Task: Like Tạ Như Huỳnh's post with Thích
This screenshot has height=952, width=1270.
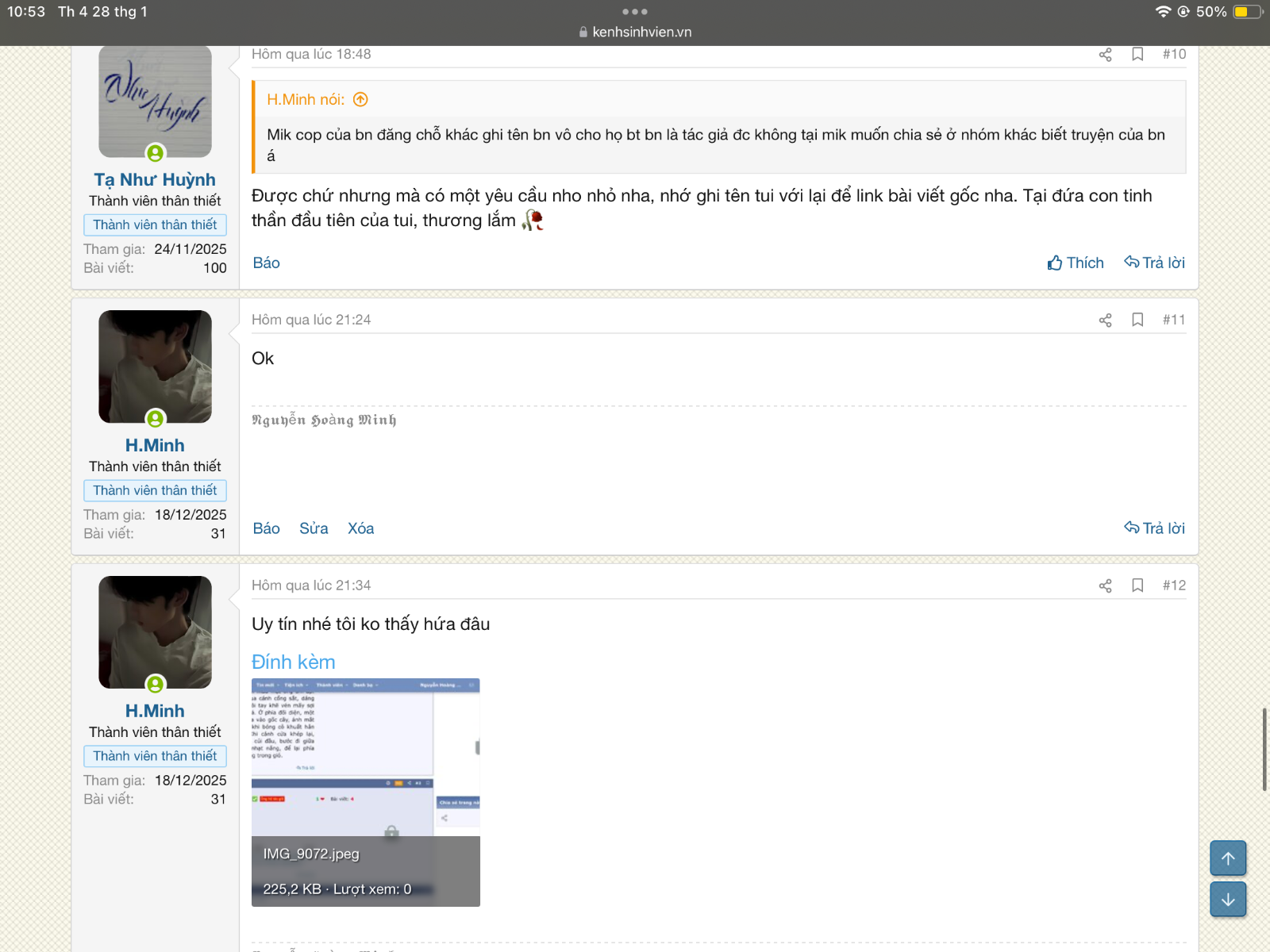Action: coord(1076,263)
